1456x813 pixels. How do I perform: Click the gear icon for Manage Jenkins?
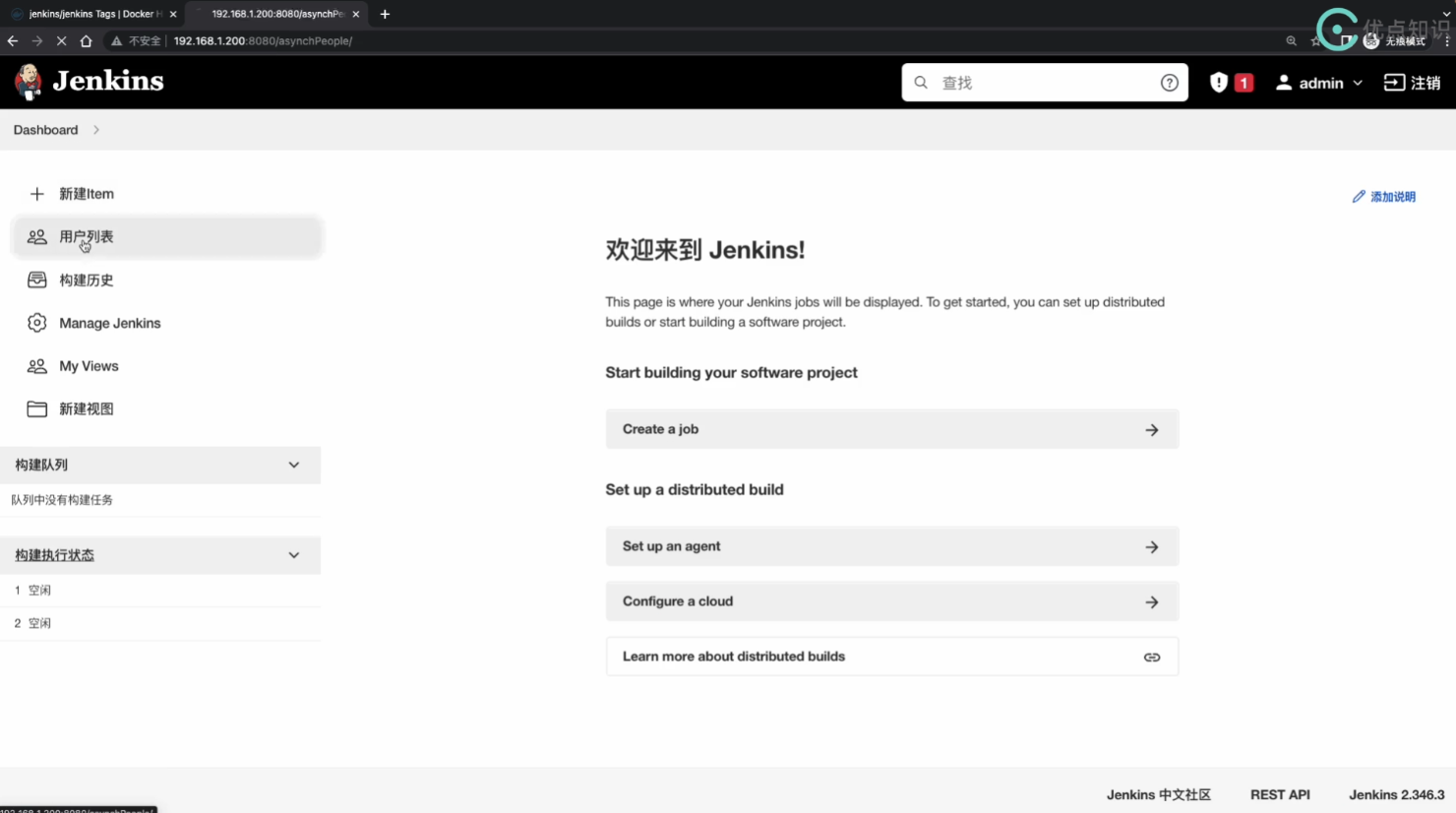pos(37,323)
